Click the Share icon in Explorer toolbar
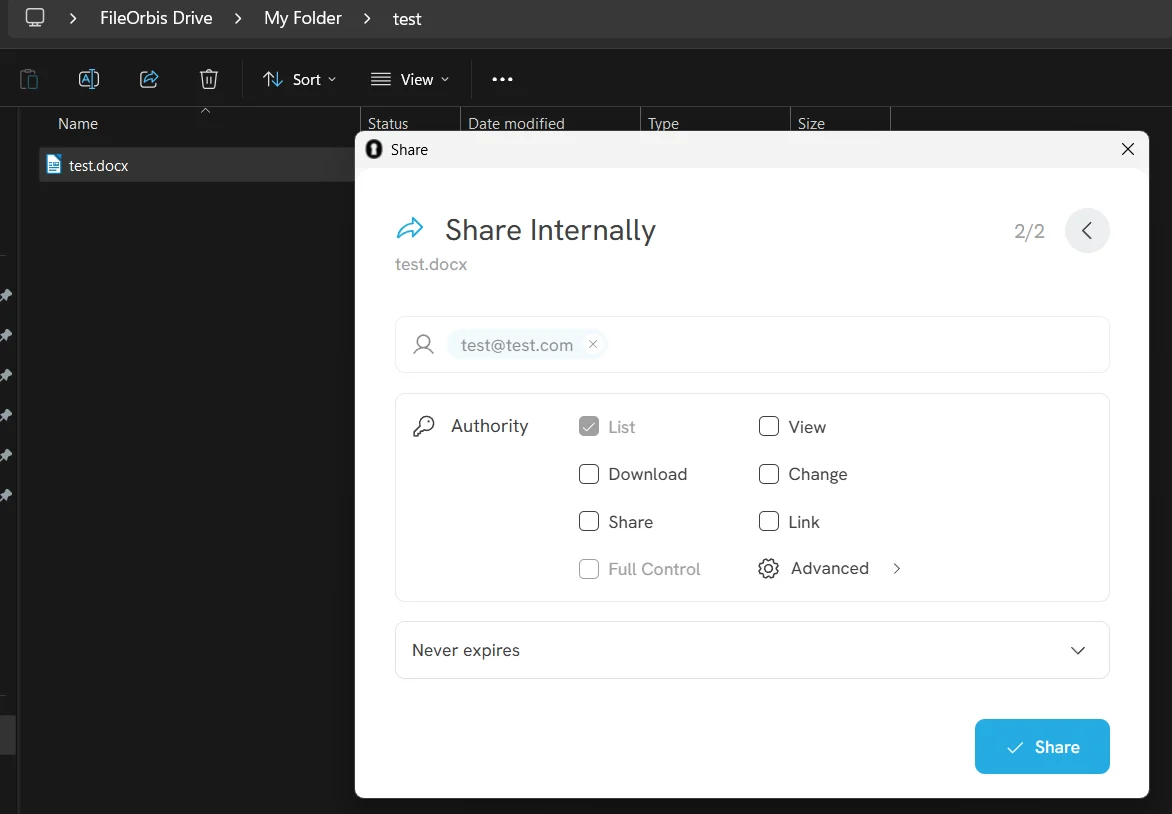The height and width of the screenshot is (814, 1172). point(149,79)
